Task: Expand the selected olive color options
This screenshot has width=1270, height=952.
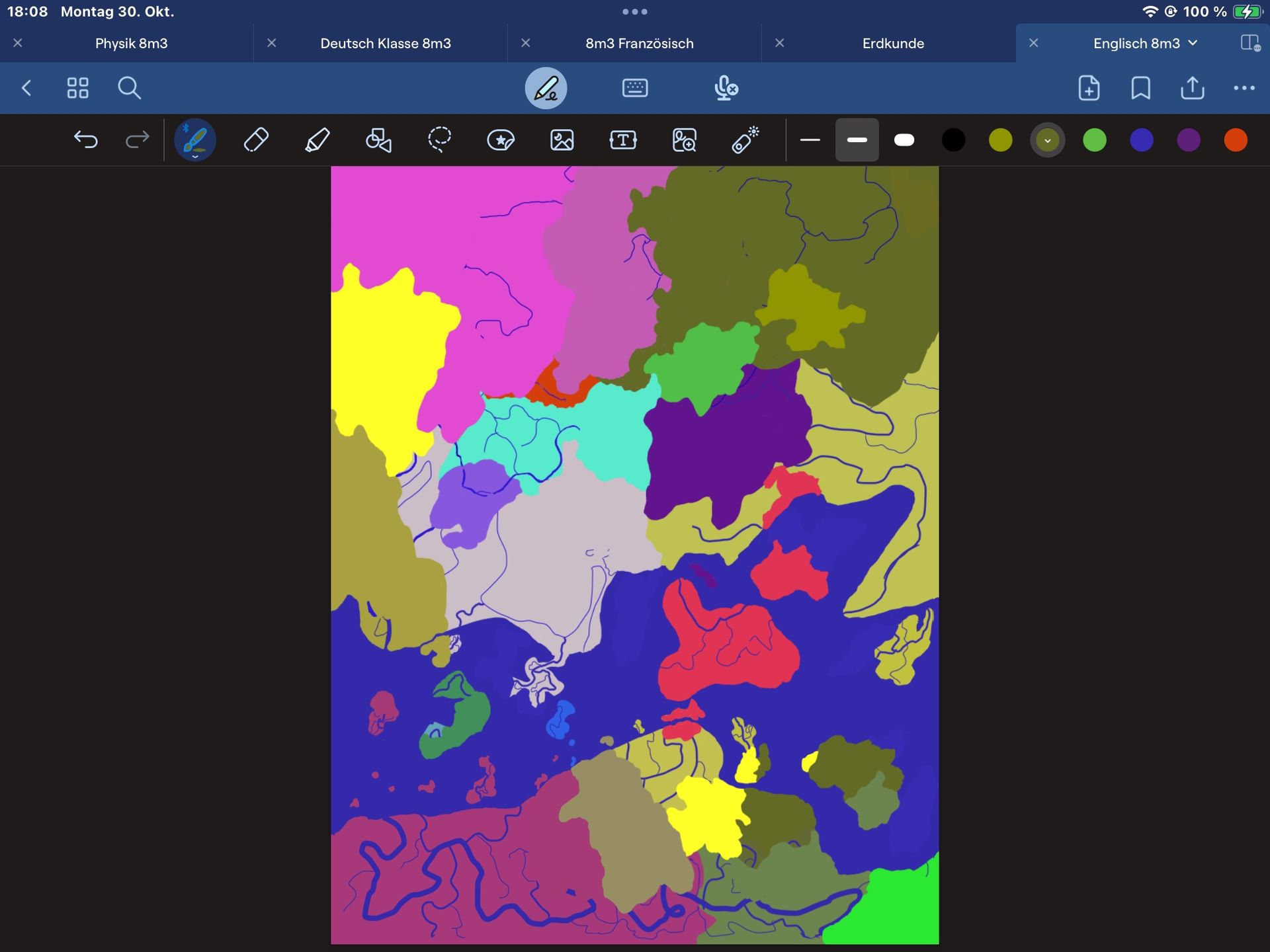Action: tap(1047, 140)
